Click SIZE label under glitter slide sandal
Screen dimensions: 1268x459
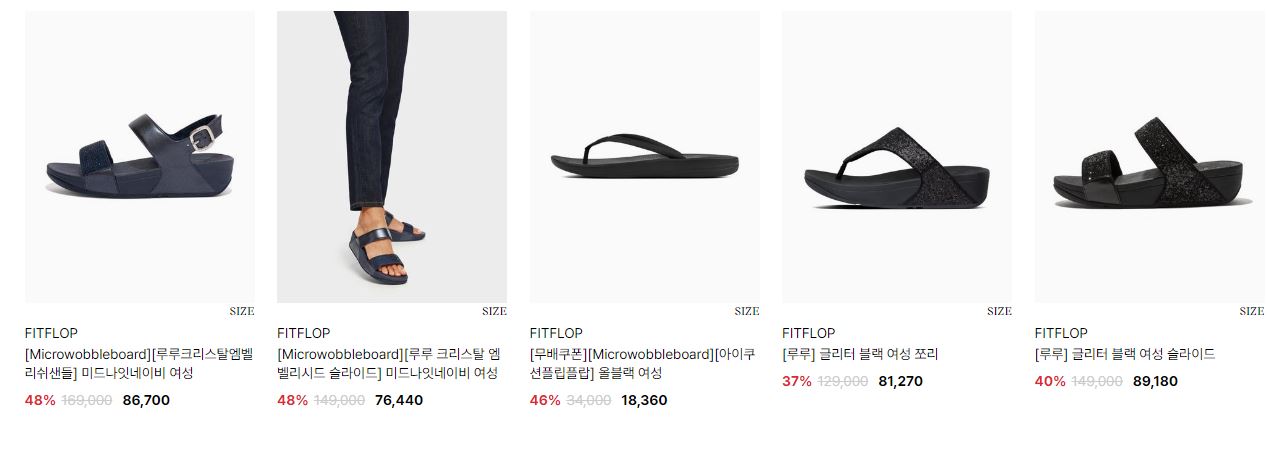pyautogui.click(x=1252, y=311)
